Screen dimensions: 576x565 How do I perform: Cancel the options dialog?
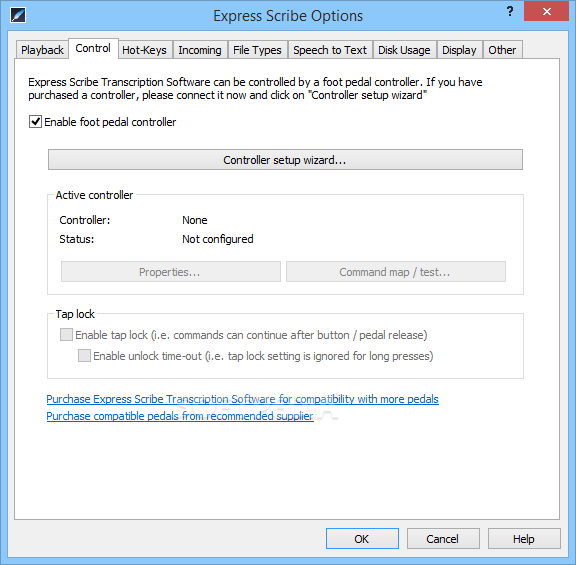tap(443, 539)
